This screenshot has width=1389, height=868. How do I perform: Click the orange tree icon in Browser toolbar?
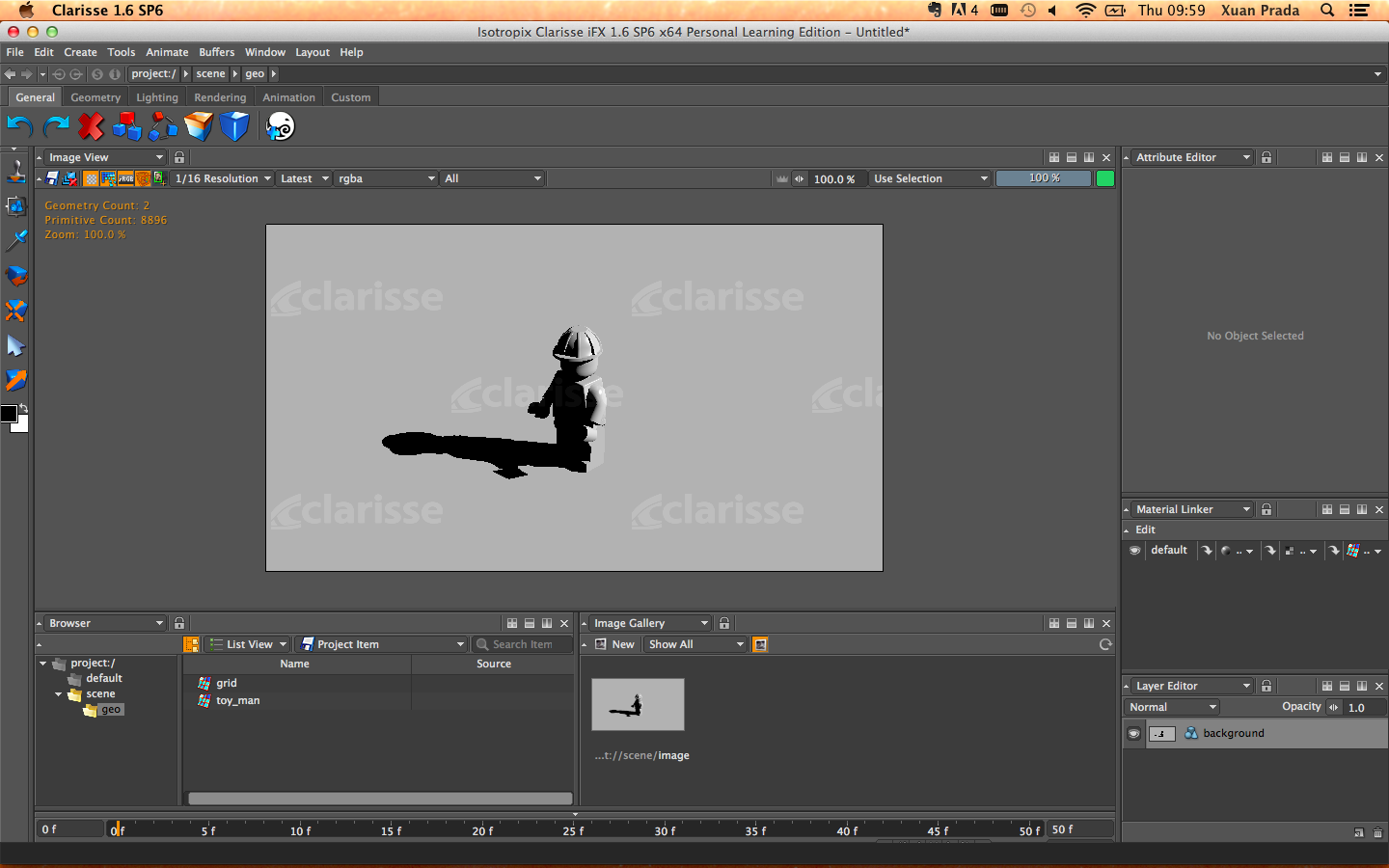tap(191, 644)
